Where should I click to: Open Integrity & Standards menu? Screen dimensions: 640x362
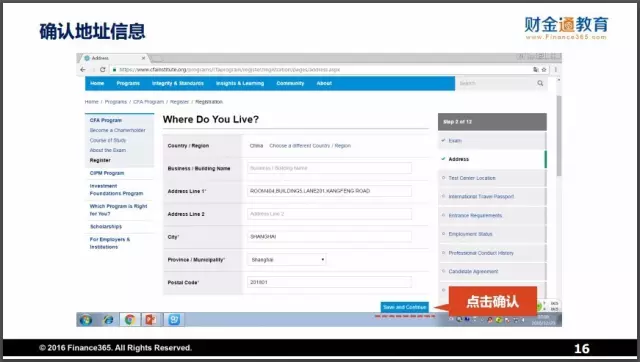pos(178,83)
